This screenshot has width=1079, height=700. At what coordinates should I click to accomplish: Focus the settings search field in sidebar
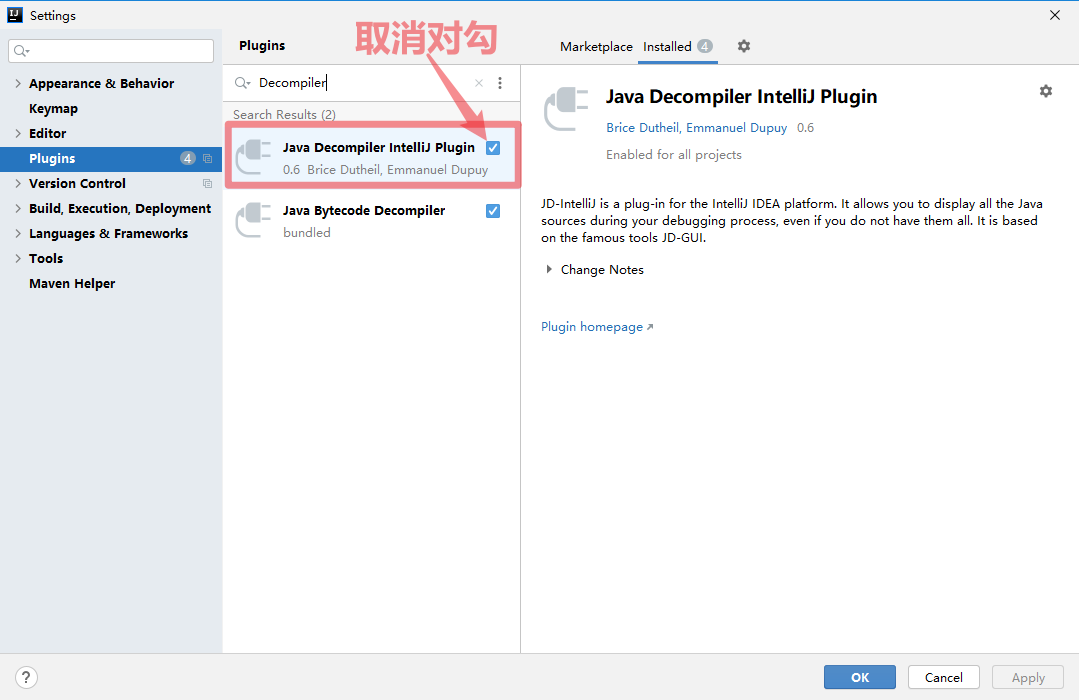(x=111, y=51)
